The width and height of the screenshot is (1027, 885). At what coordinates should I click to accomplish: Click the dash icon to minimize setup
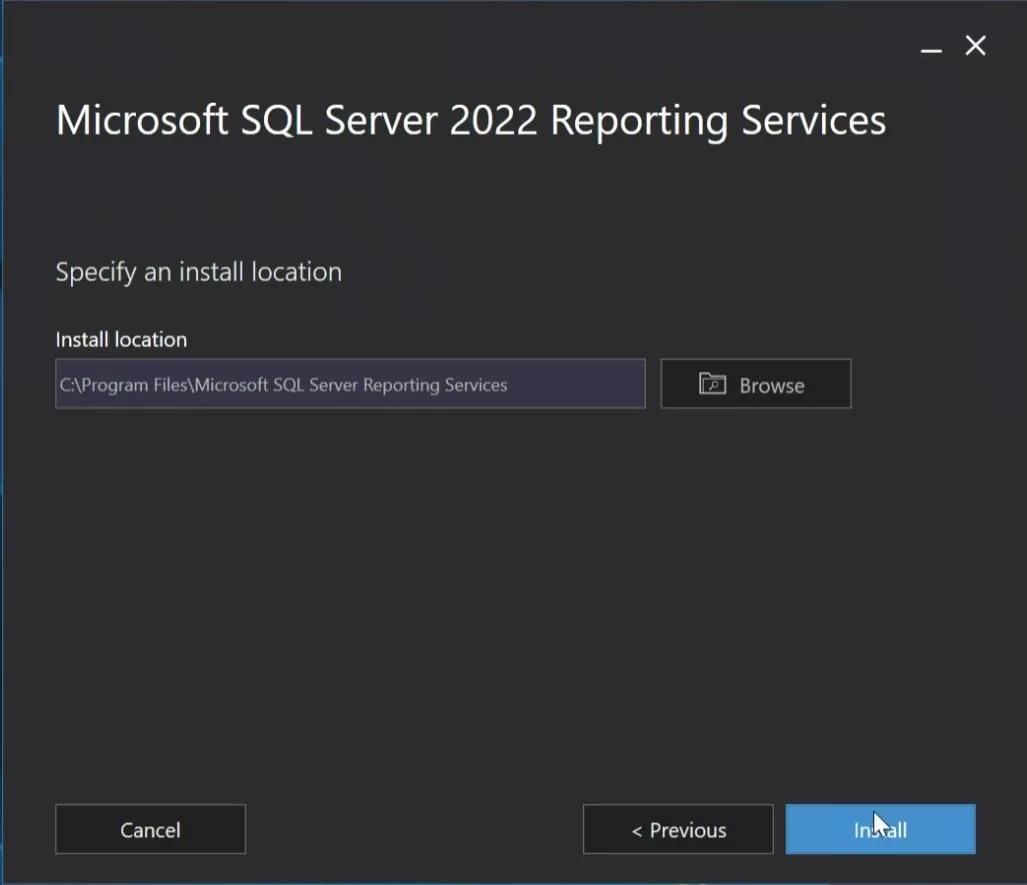[931, 46]
